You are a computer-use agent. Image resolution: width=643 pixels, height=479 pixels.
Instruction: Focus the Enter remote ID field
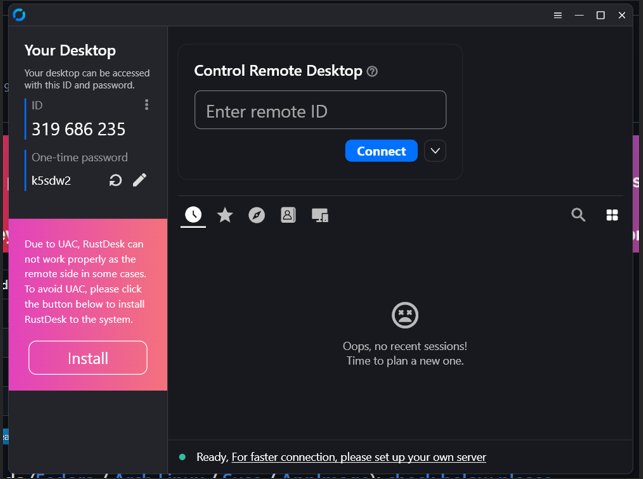click(320, 111)
